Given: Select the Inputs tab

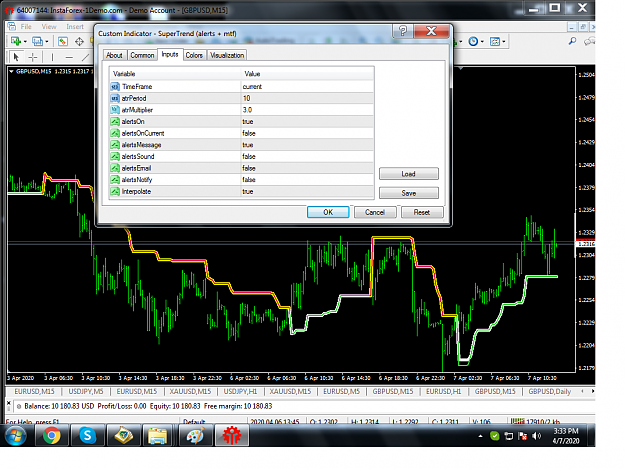Looking at the screenshot, I should point(170,54).
